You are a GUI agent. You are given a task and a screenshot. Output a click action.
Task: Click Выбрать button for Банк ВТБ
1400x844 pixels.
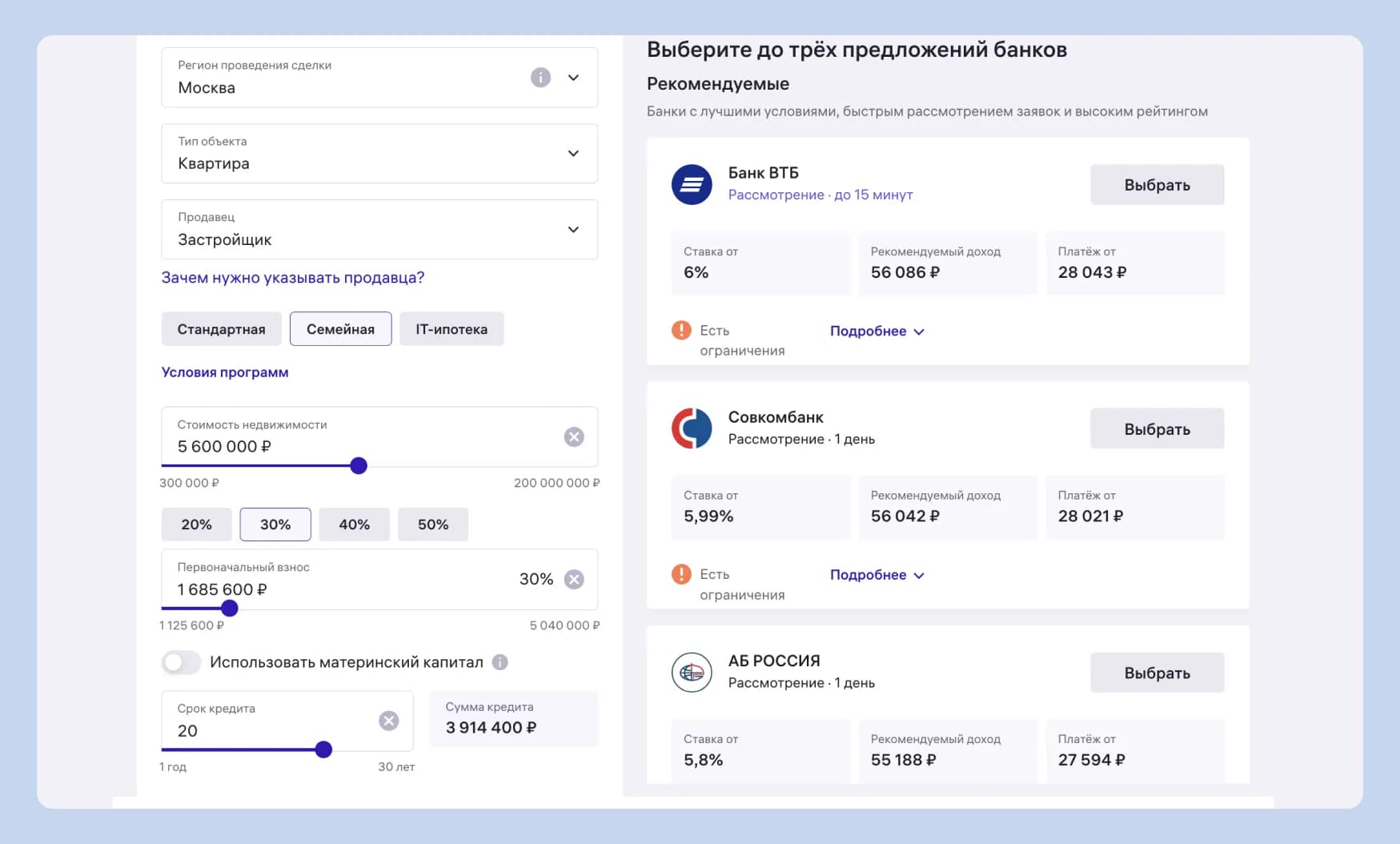coord(1157,185)
